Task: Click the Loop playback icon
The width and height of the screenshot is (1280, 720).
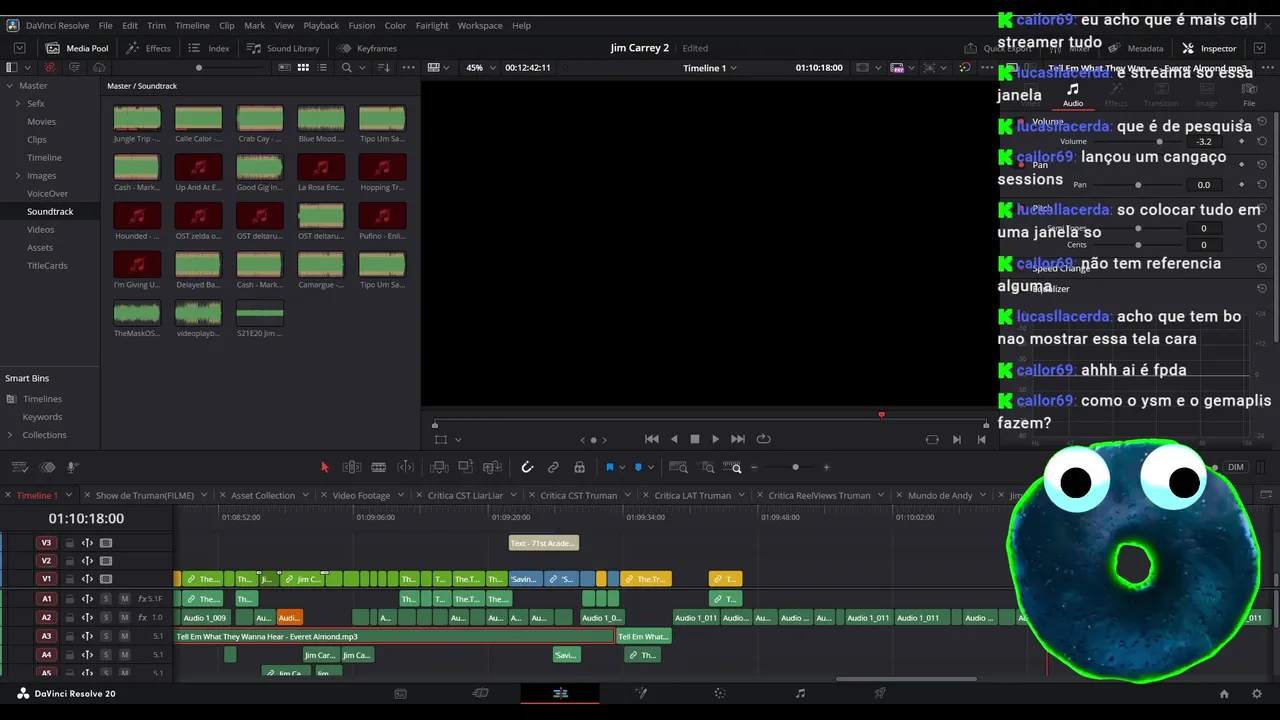Action: (764, 439)
